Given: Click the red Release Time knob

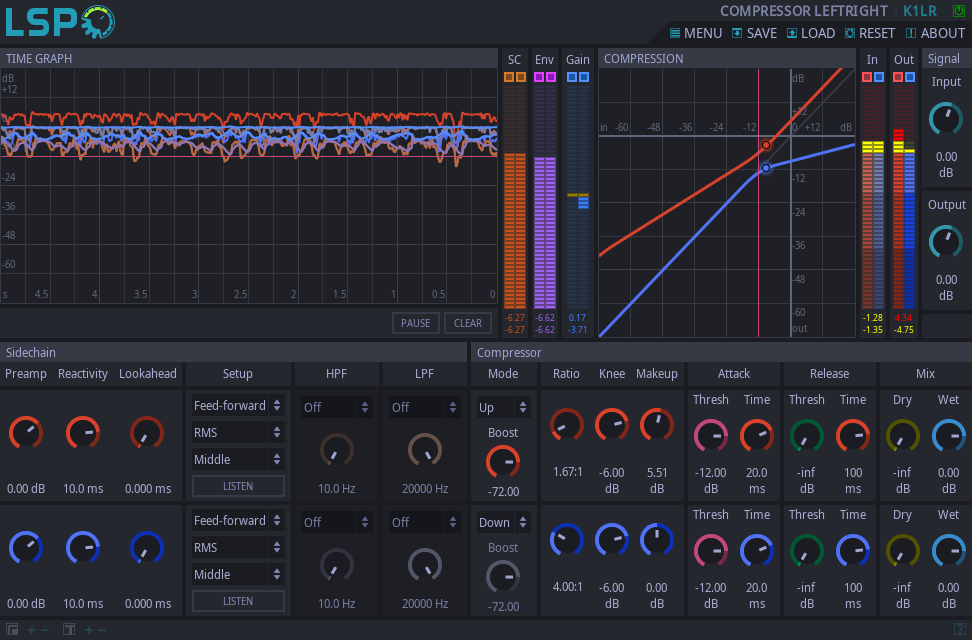Looking at the screenshot, I should [853, 435].
